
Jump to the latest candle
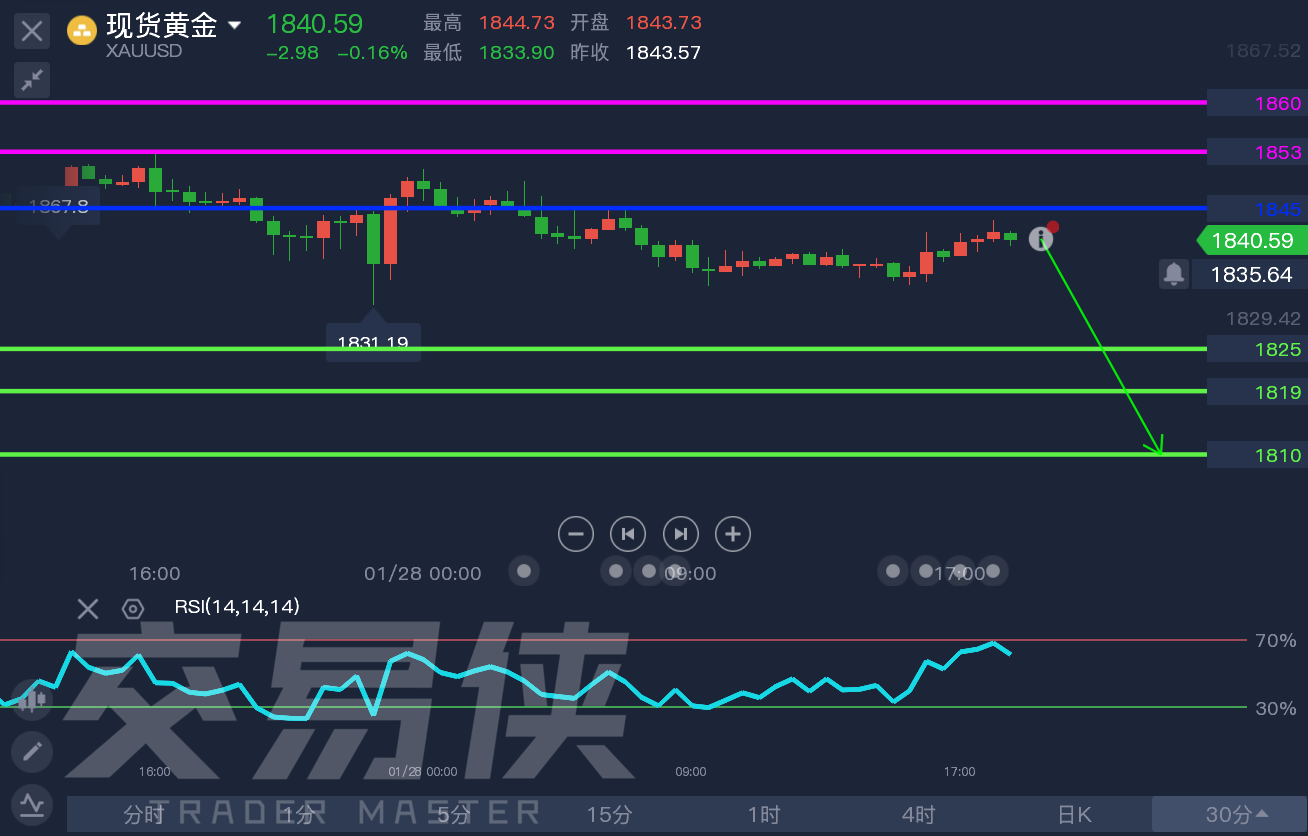pos(680,534)
